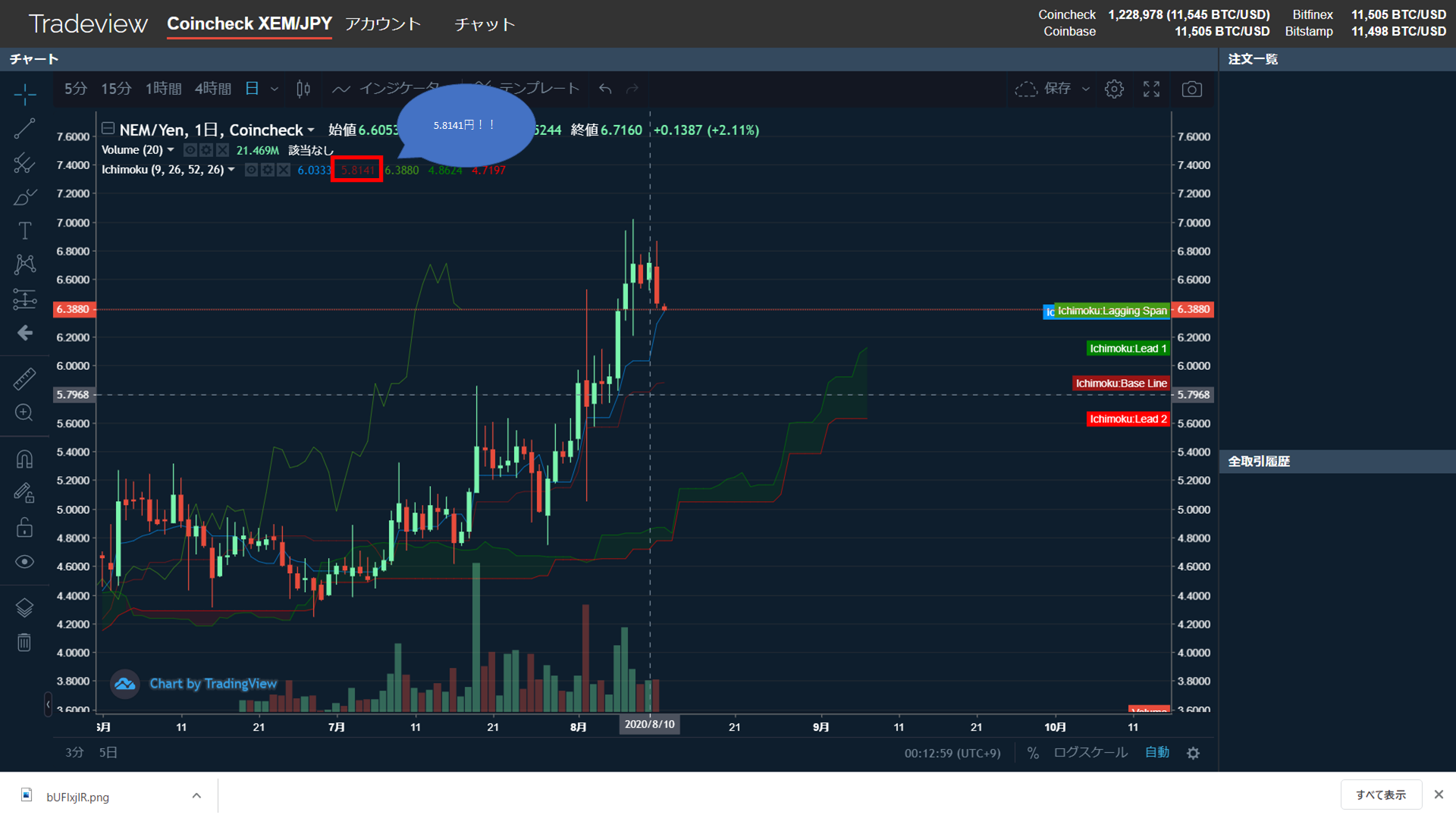Select the 日 daily timeframe
This screenshot has width=1456, height=818.
[252, 89]
